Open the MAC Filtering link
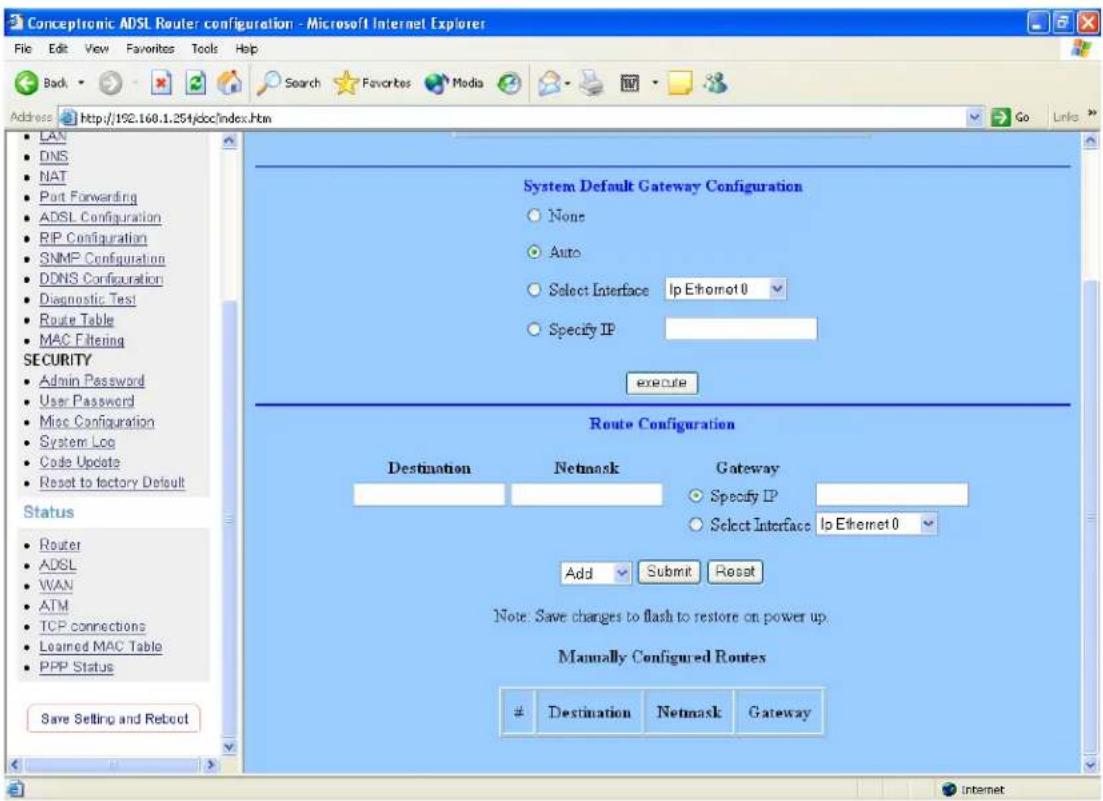Viewport: 1103px width, 801px height. coord(82,340)
